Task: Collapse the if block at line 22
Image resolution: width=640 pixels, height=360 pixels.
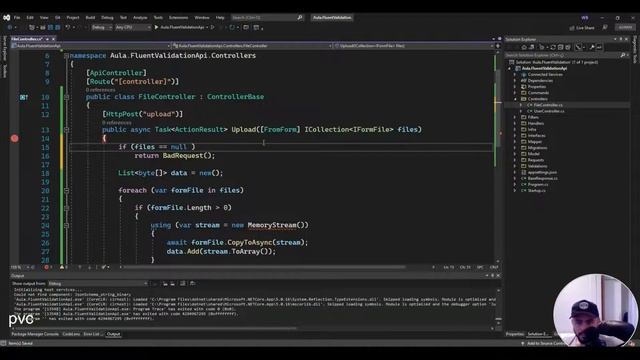Action: click(x=66, y=208)
